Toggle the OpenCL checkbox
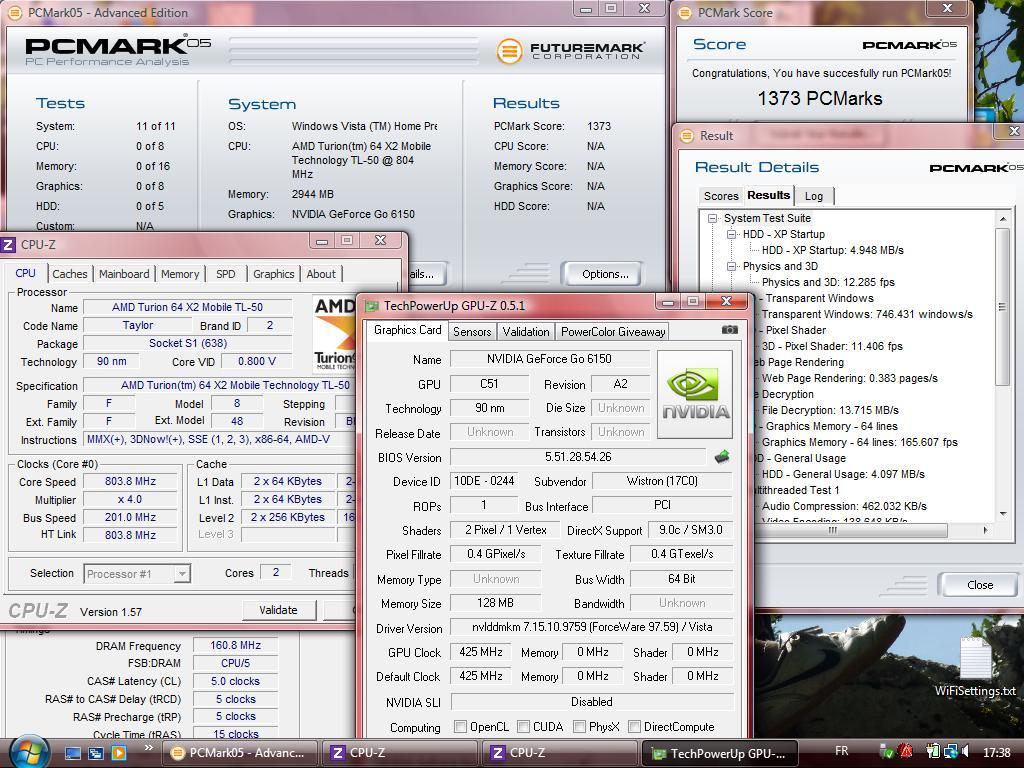This screenshot has height=768, width=1024. [460, 726]
